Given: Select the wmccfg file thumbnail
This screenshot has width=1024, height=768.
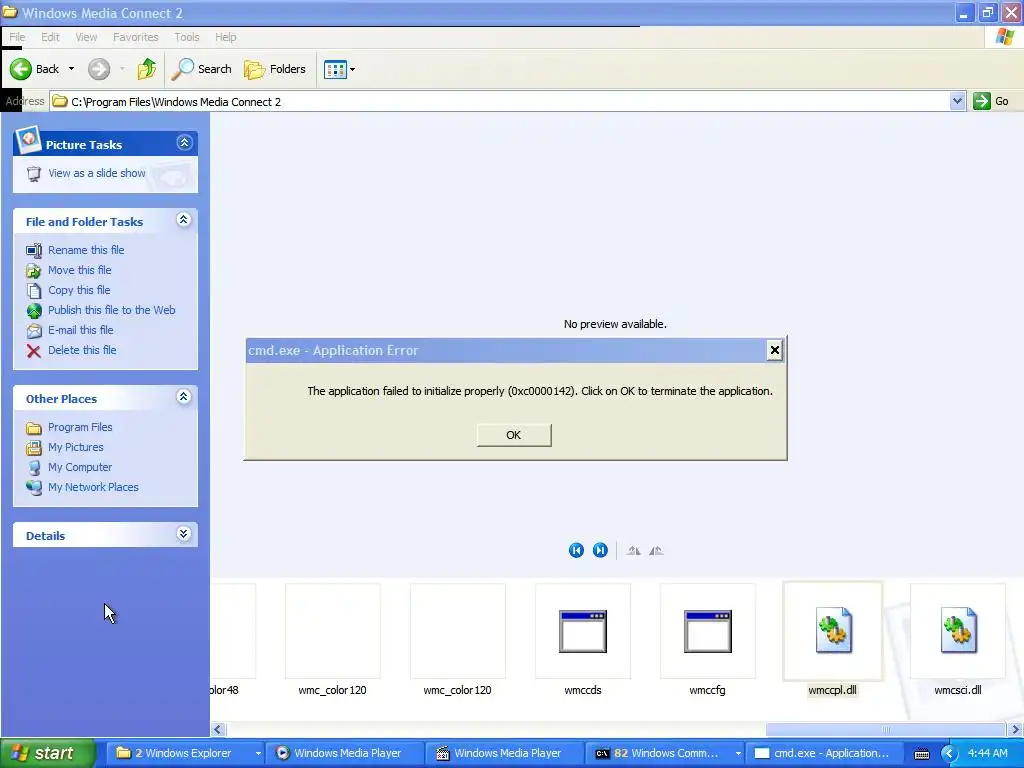Looking at the screenshot, I should [708, 632].
